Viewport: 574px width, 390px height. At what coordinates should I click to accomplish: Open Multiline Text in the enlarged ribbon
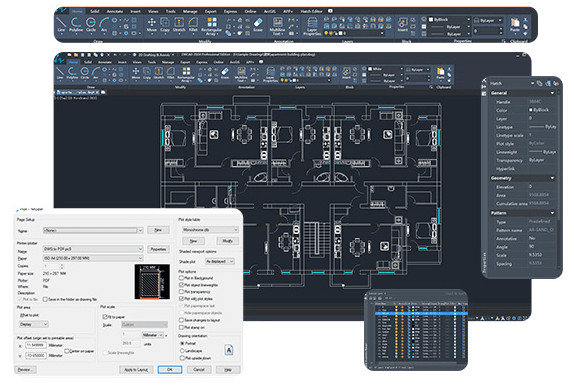click(x=277, y=26)
